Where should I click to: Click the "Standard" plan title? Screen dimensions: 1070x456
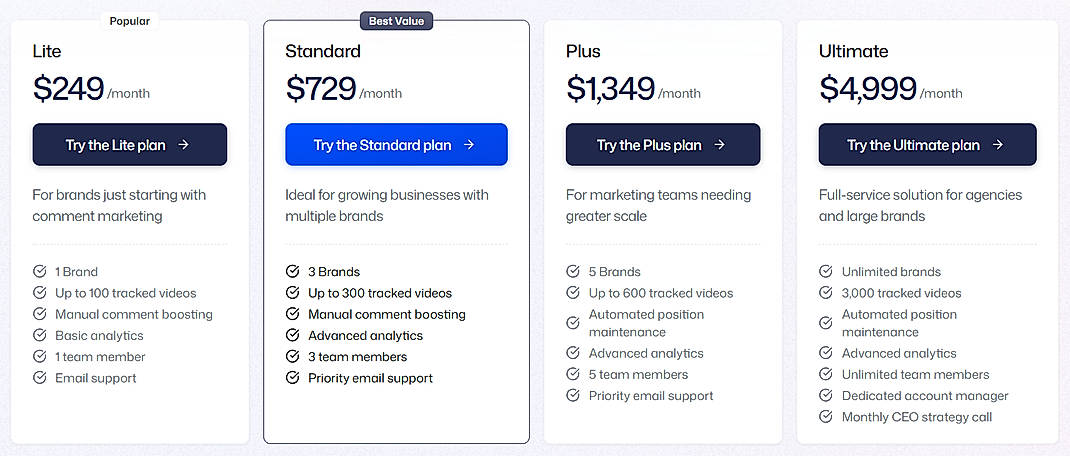point(323,51)
